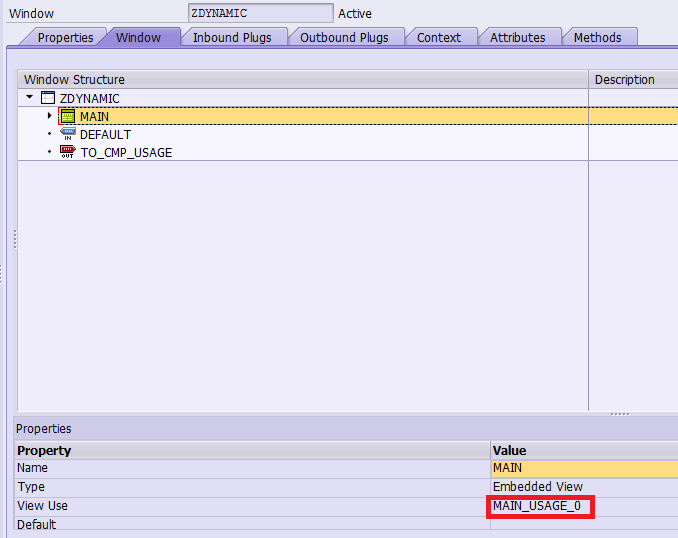Open the Inbound Plugs tab

[232, 38]
